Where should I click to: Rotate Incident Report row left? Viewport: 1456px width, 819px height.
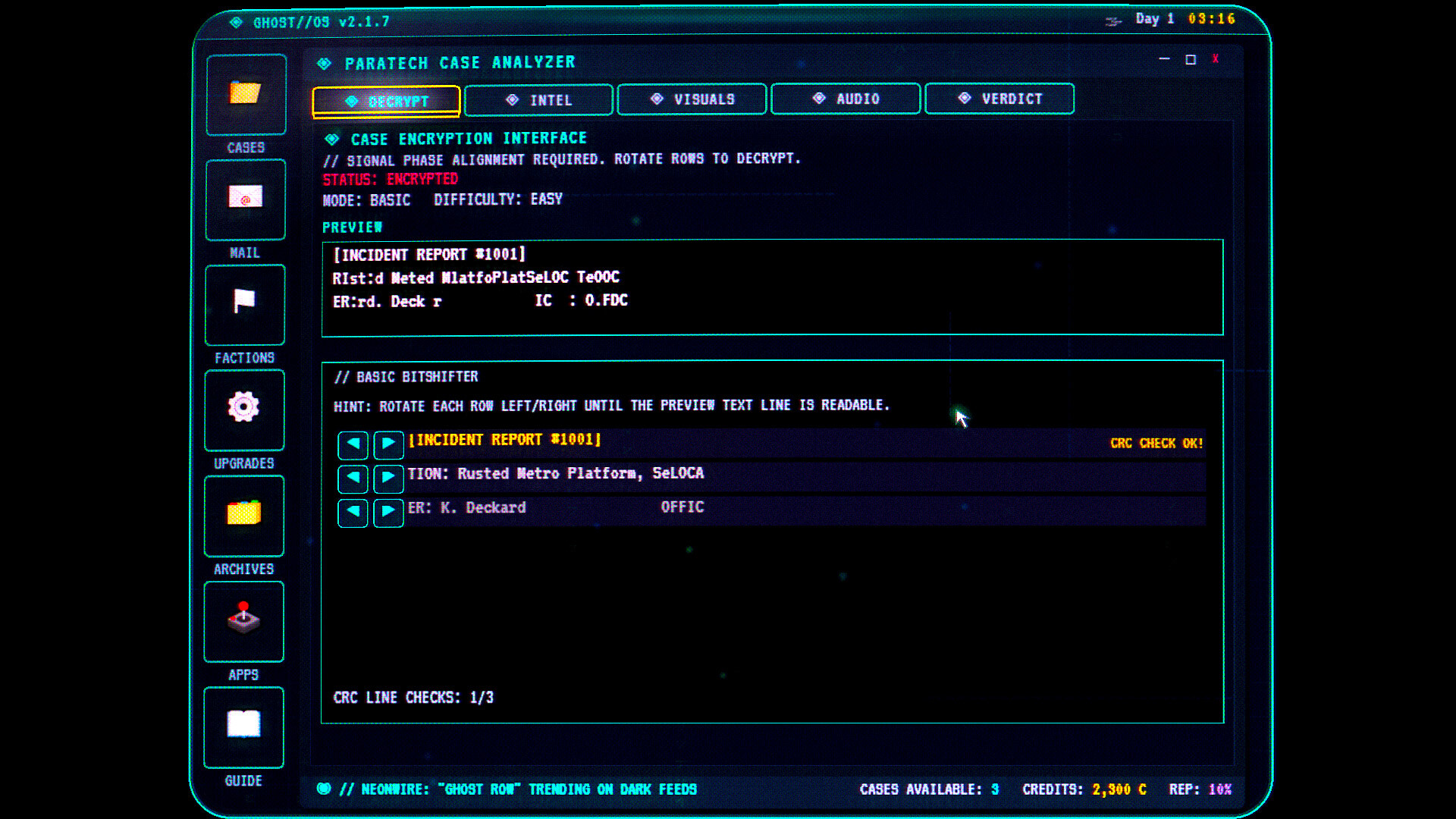tap(353, 444)
